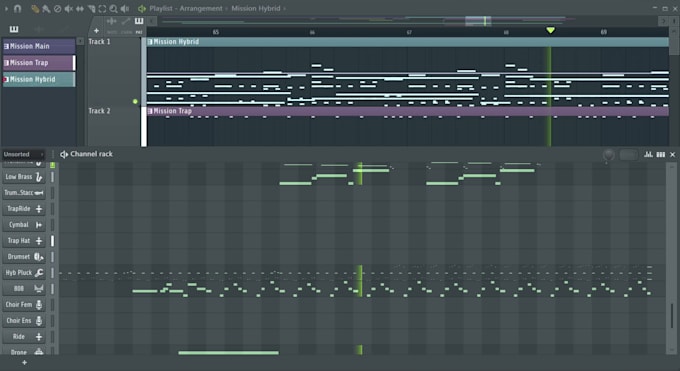
Task: Select the Slip tool
Action: (x=80, y=8)
